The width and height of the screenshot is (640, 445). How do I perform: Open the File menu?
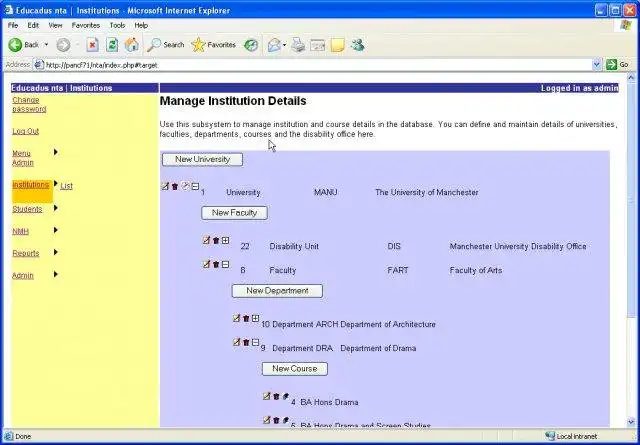13,25
